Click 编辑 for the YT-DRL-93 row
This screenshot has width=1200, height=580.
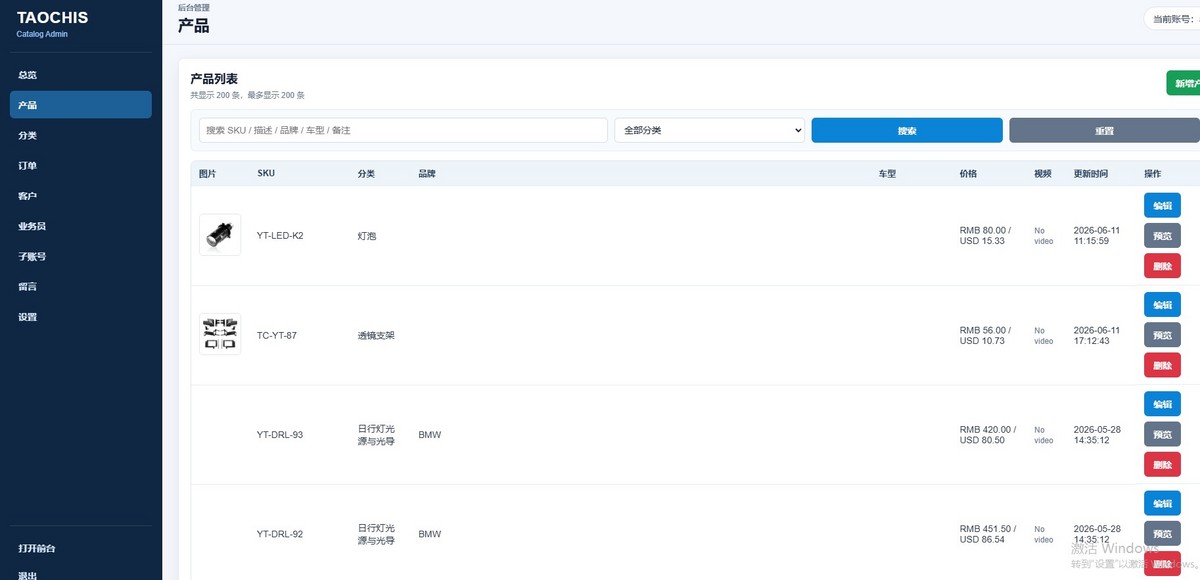pyautogui.click(x=1162, y=404)
